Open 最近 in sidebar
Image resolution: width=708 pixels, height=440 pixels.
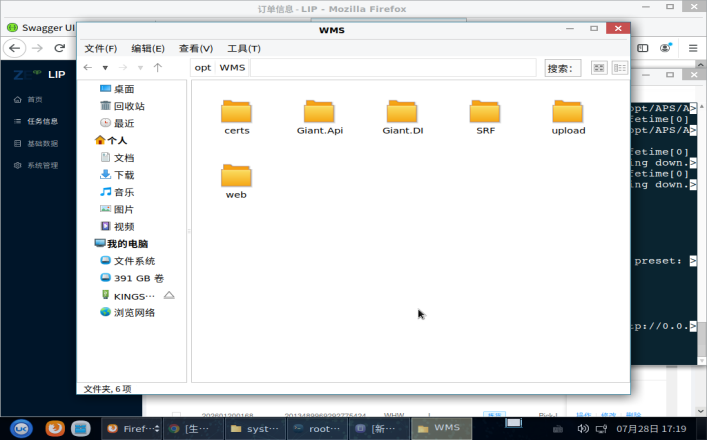click(x=117, y=123)
